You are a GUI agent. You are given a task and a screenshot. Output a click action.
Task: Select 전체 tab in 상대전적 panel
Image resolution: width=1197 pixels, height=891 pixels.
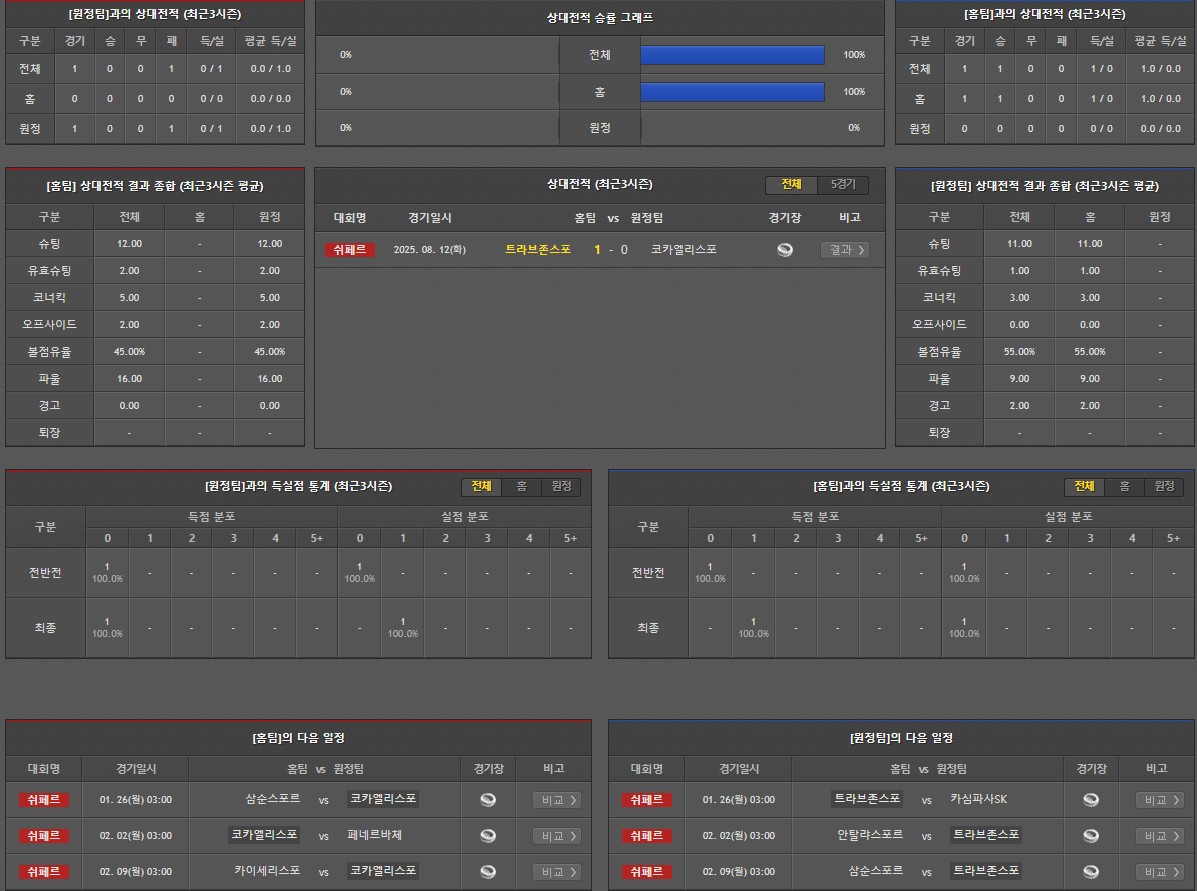792,185
